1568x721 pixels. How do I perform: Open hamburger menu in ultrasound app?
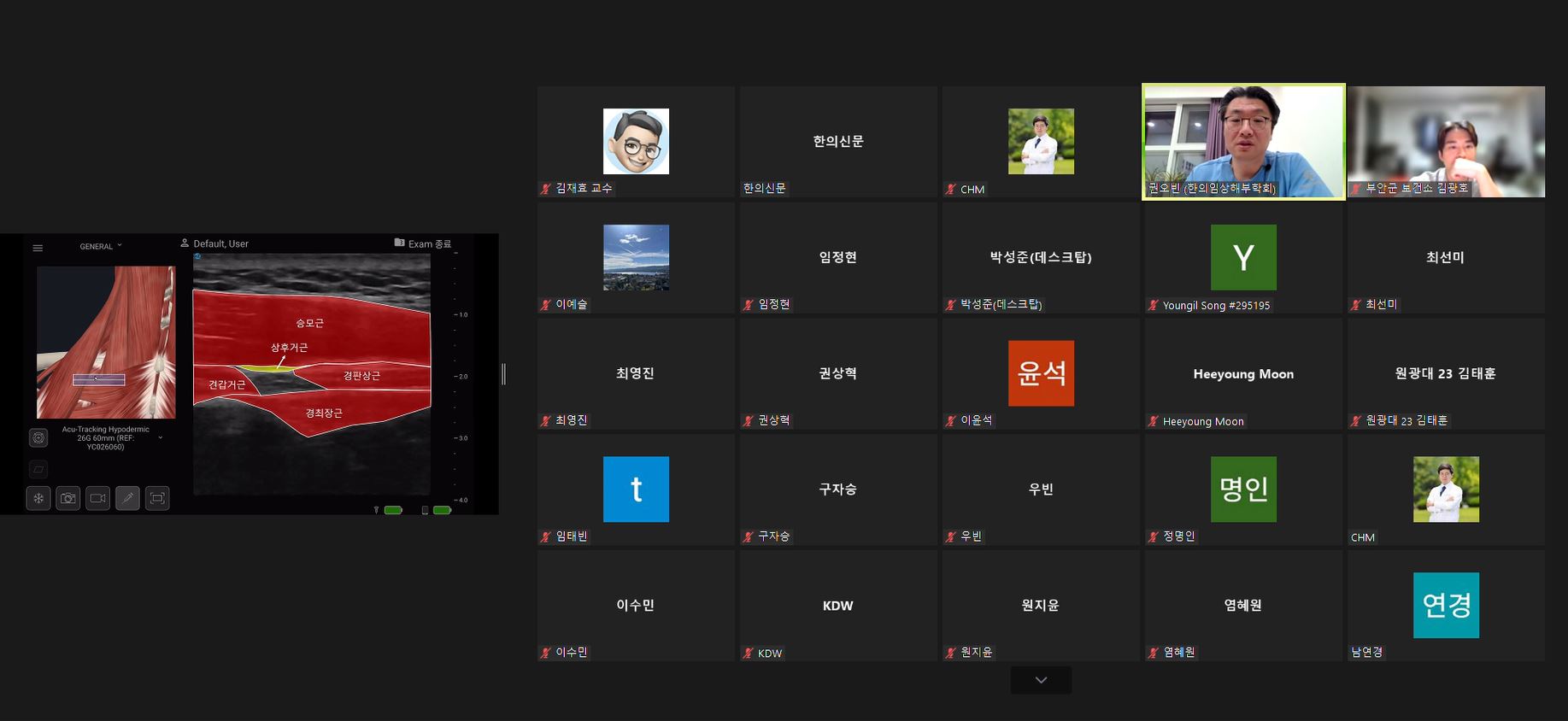[x=38, y=248]
